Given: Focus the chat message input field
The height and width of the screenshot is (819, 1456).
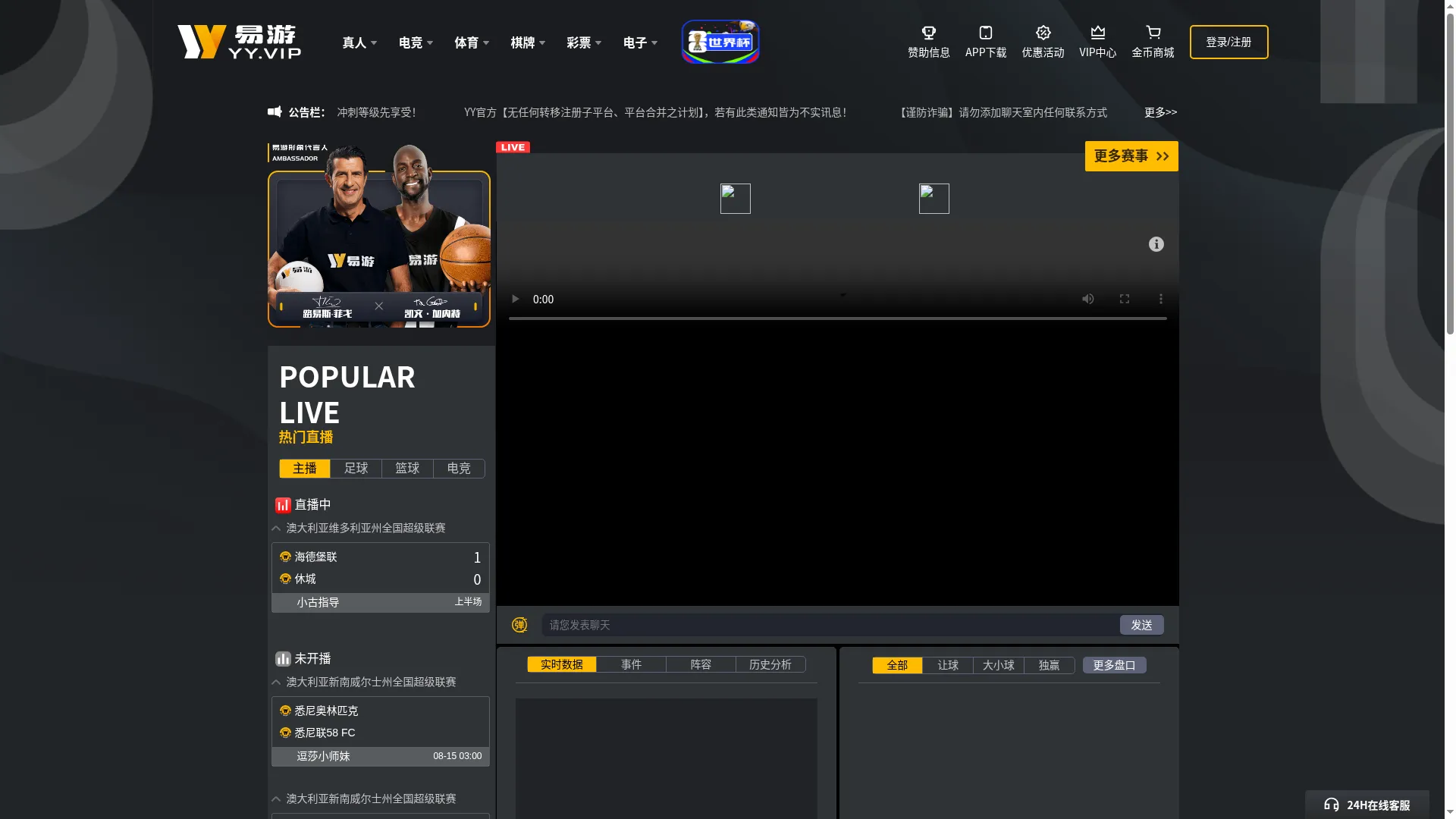Looking at the screenshot, I should click(x=830, y=625).
